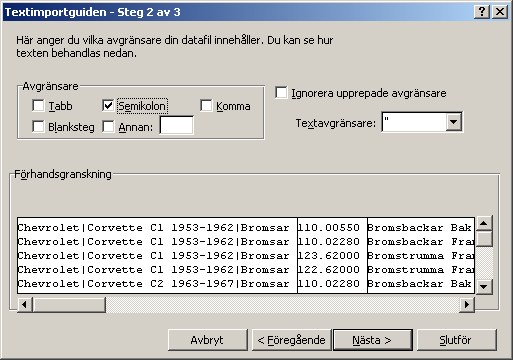This screenshot has height=360, width=513.
Task: Click the horizontal scrollbar thumb in preview
Action: pyautogui.click(x=69, y=305)
